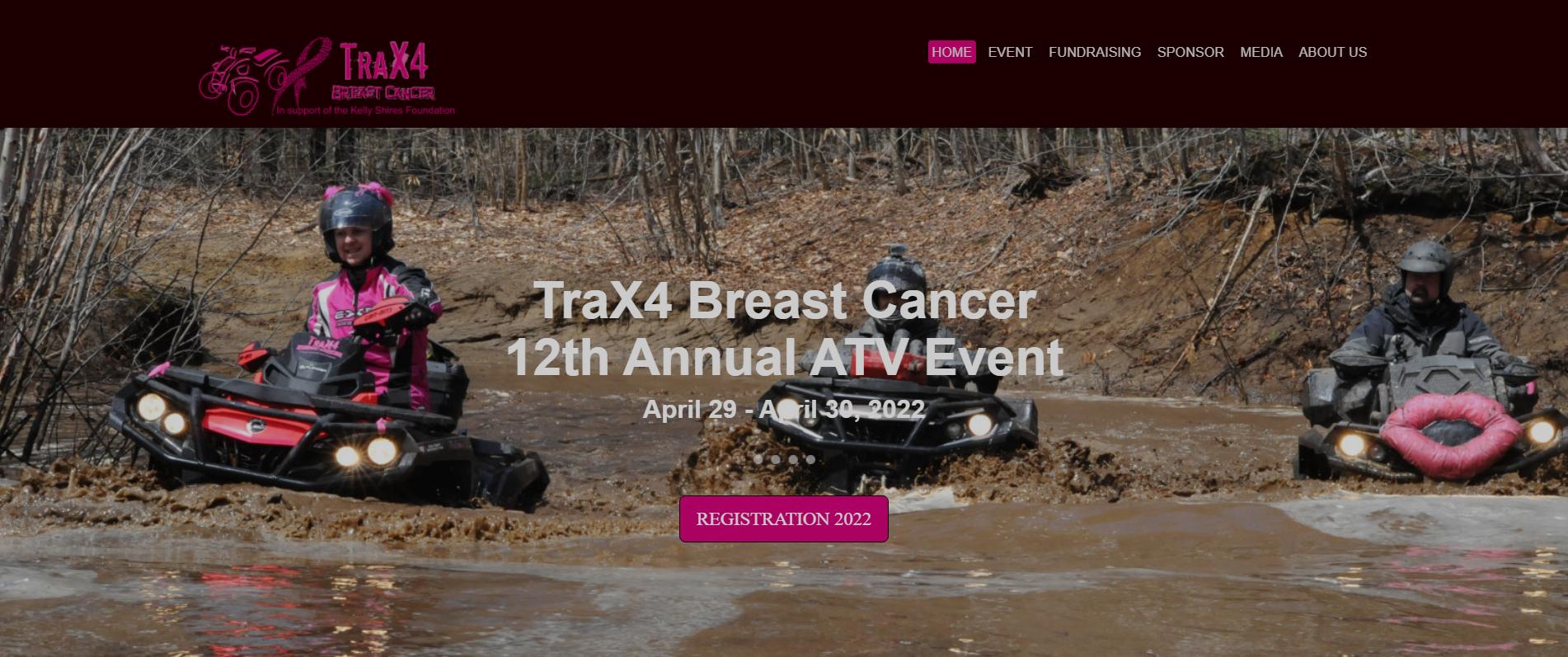Click the Kelly Shires Foundation tagline
The width and height of the screenshot is (1568, 657).
point(365,110)
